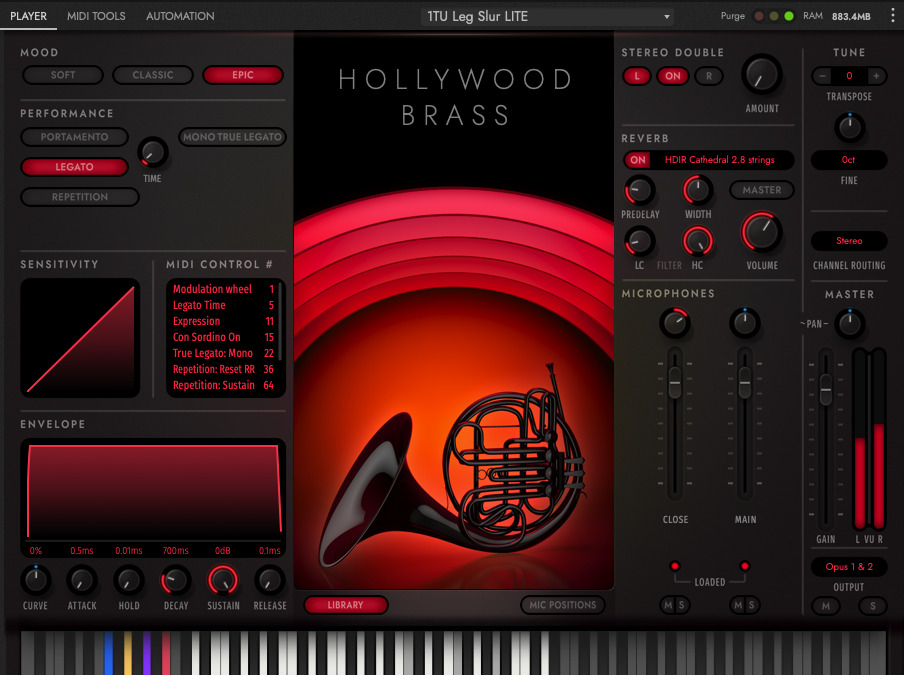Switch to the MIDI Tools tab
The height and width of the screenshot is (675, 904).
[x=96, y=16]
